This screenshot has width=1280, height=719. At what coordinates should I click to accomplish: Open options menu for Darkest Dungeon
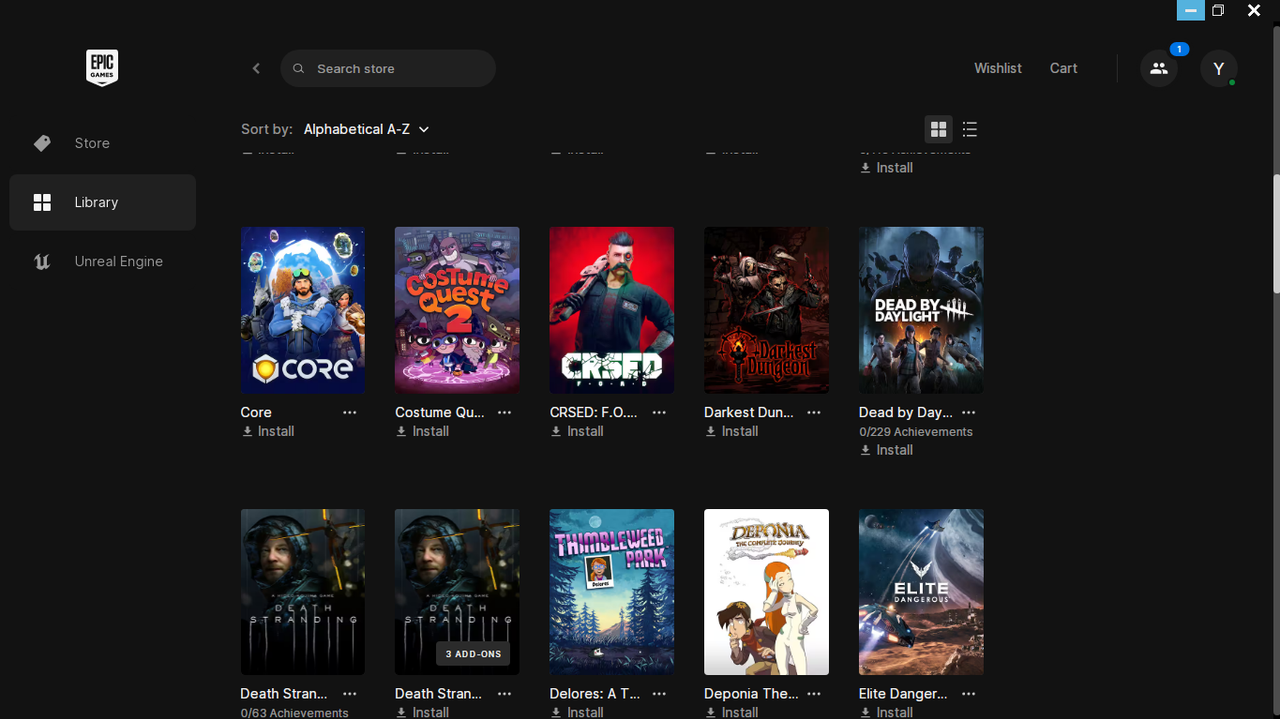(x=814, y=412)
